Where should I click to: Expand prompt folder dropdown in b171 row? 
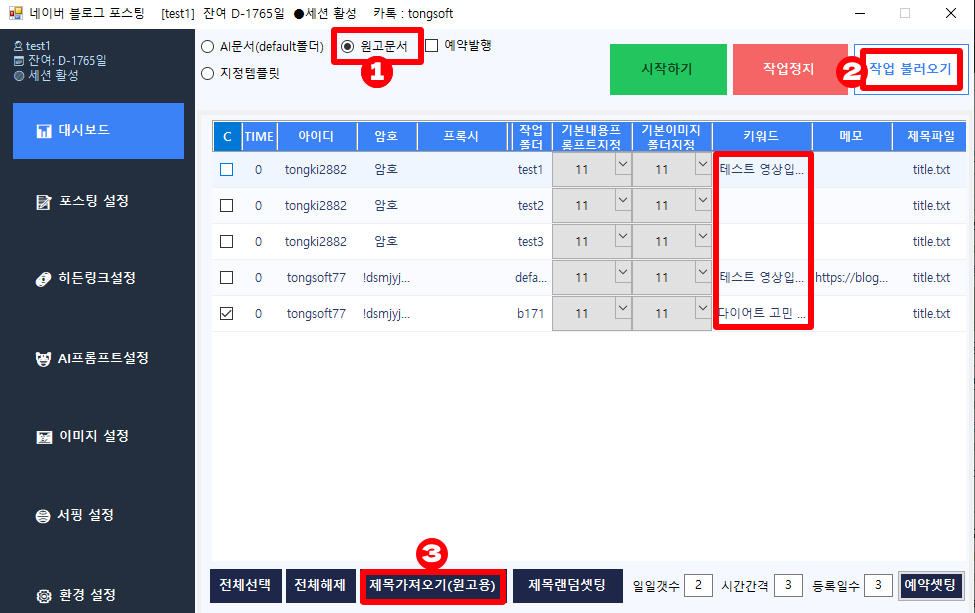(x=622, y=309)
